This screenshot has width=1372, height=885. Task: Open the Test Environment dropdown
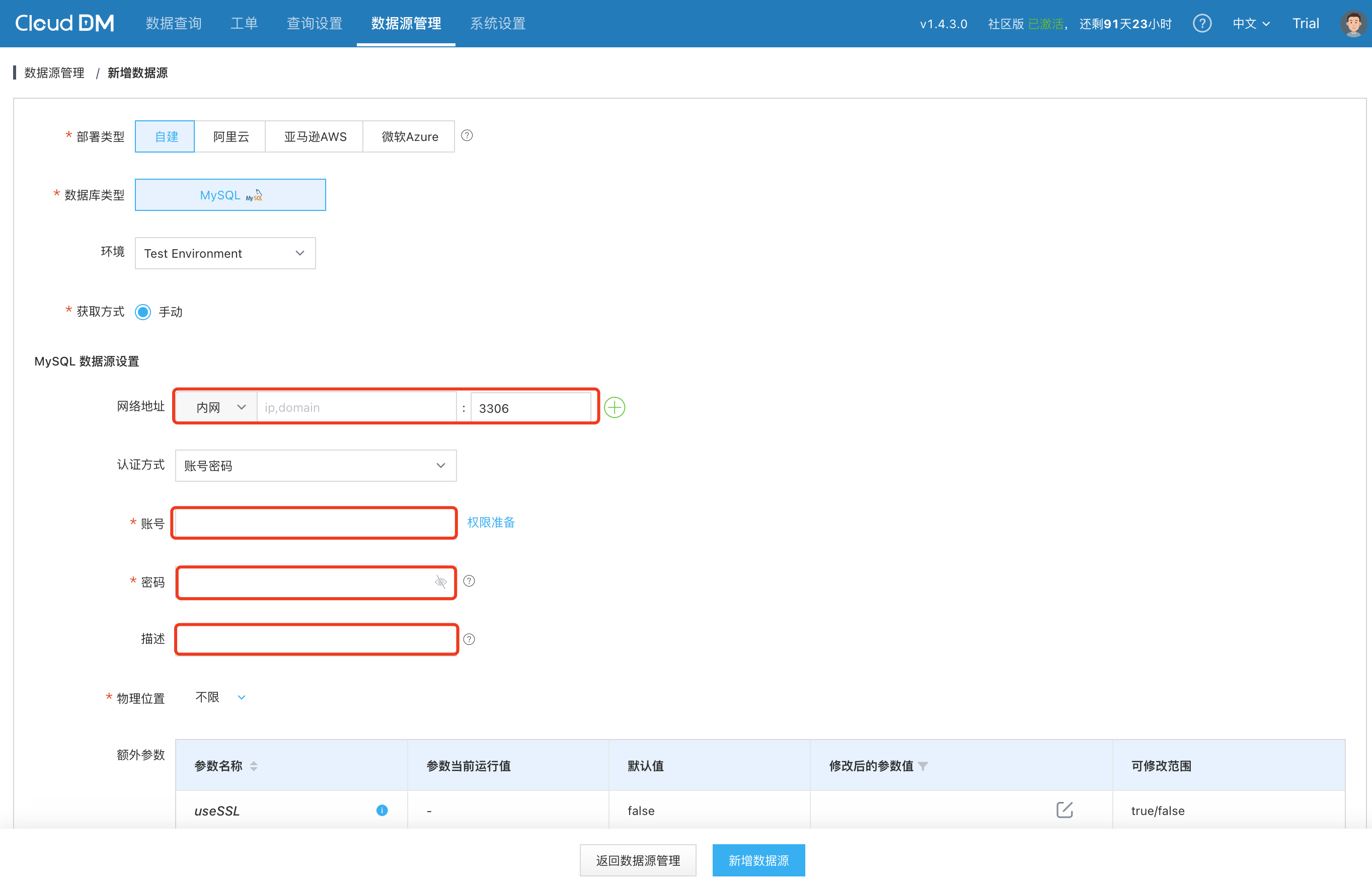pyautogui.click(x=224, y=253)
